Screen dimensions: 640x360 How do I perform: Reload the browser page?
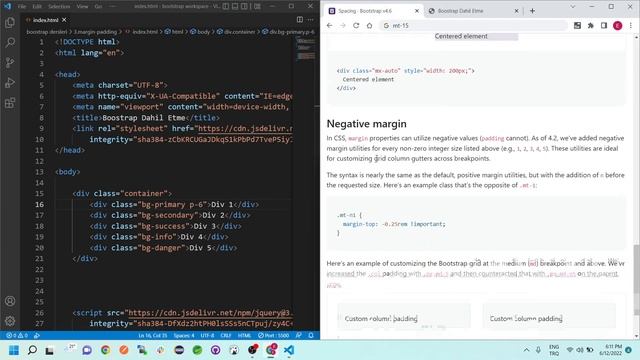pyautogui.click(x=356, y=25)
